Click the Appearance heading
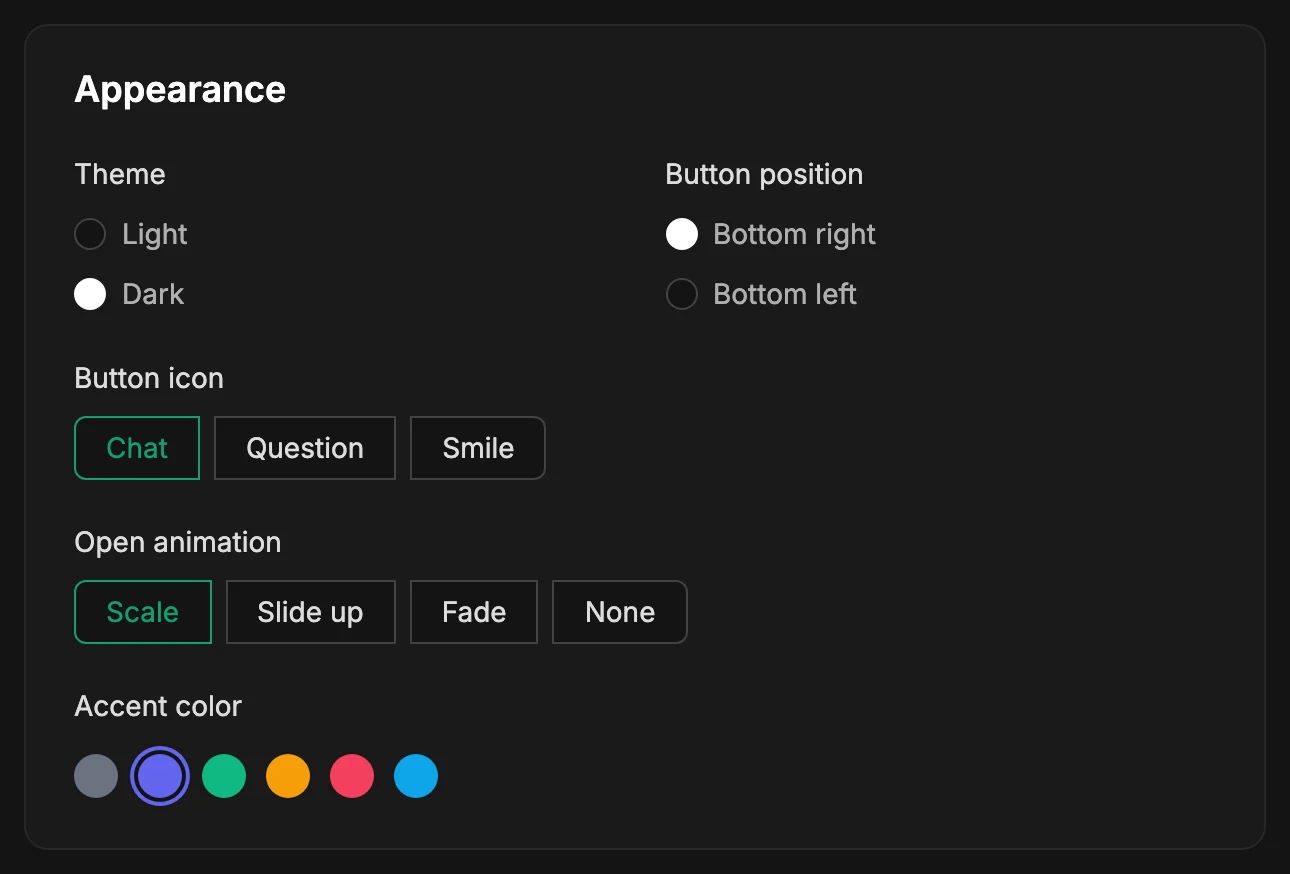Screen dimensions: 1290x874 click(x=180, y=90)
